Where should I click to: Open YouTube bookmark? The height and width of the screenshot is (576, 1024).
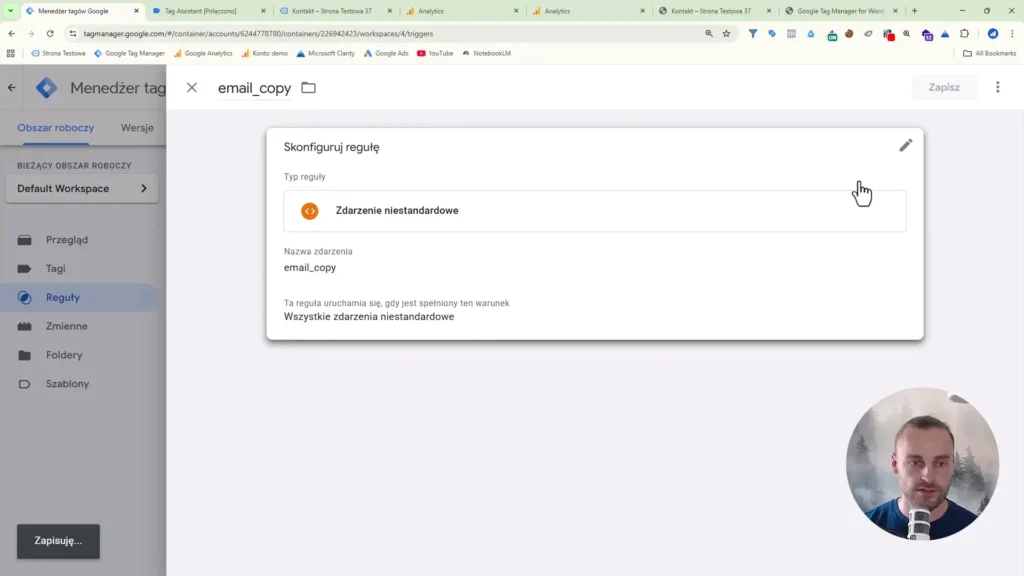pos(435,54)
